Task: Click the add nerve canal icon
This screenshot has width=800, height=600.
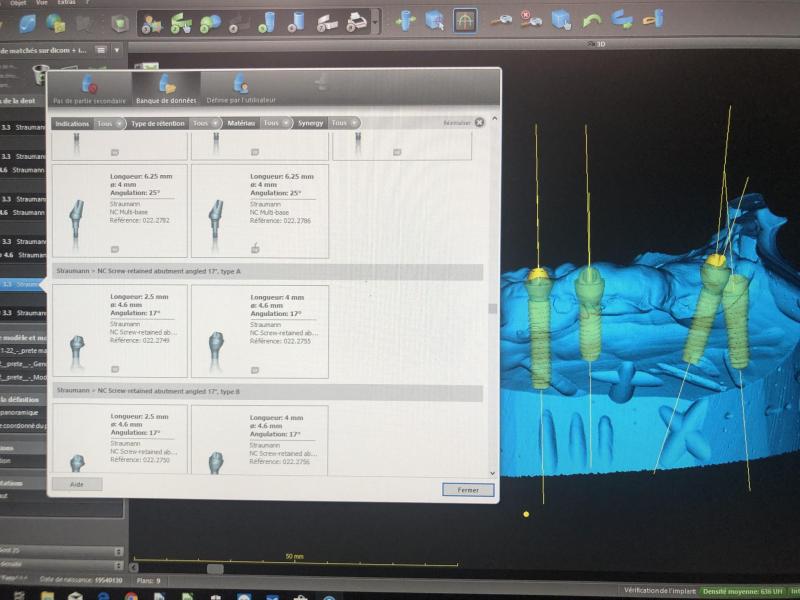Action: pos(502,20)
